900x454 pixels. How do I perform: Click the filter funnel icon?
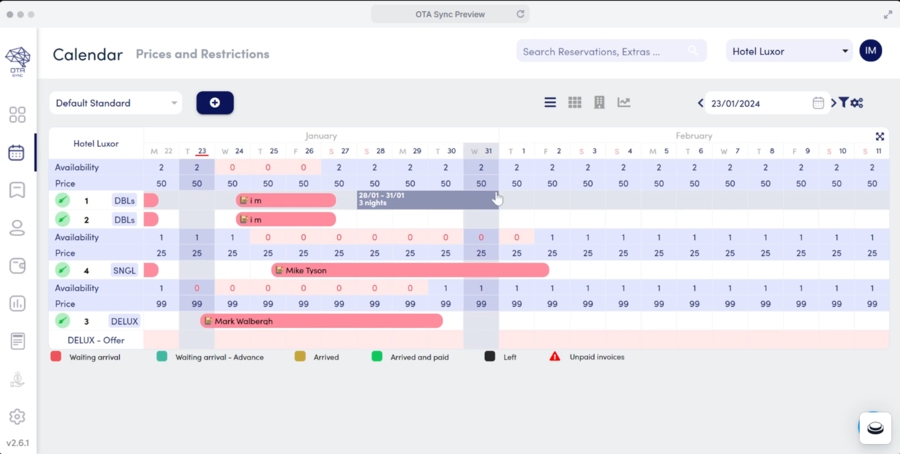tap(844, 102)
